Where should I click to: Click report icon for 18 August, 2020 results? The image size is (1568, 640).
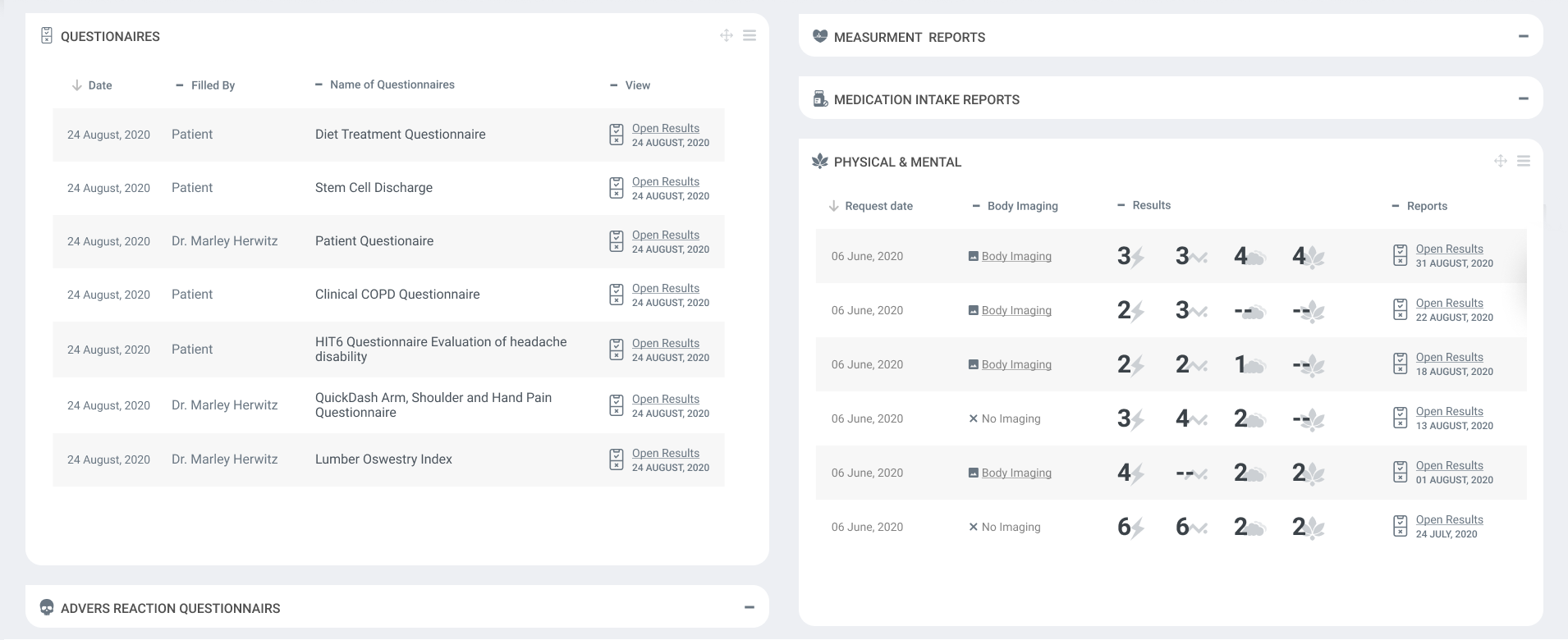pos(1401,363)
